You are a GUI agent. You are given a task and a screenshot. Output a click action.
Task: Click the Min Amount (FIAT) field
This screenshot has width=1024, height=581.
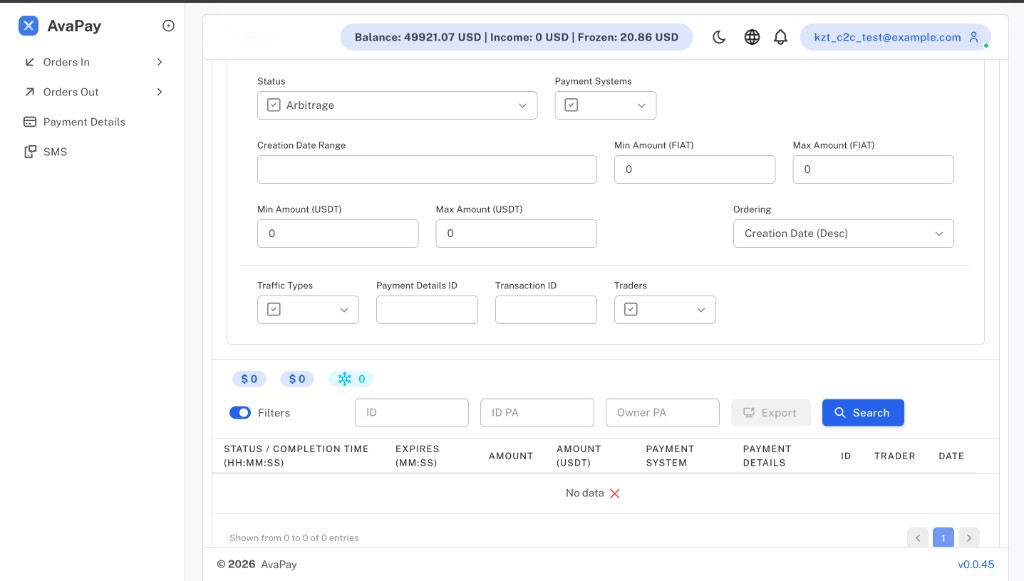click(694, 170)
